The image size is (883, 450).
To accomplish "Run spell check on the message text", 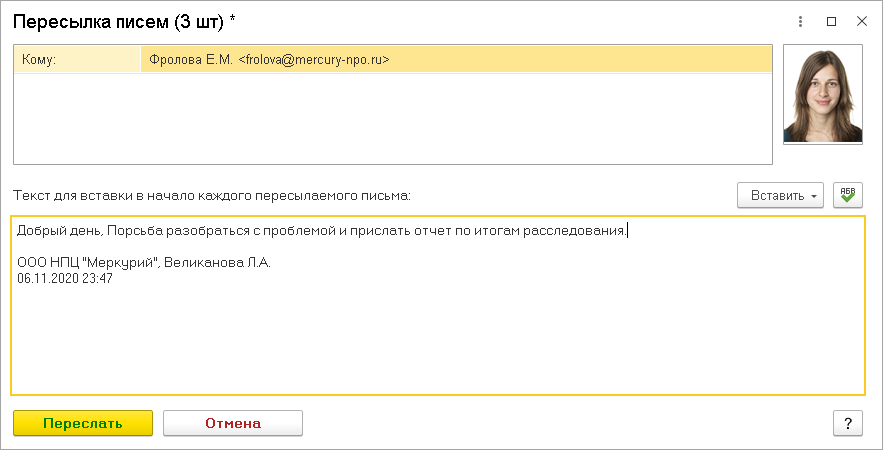I will pos(847,195).
